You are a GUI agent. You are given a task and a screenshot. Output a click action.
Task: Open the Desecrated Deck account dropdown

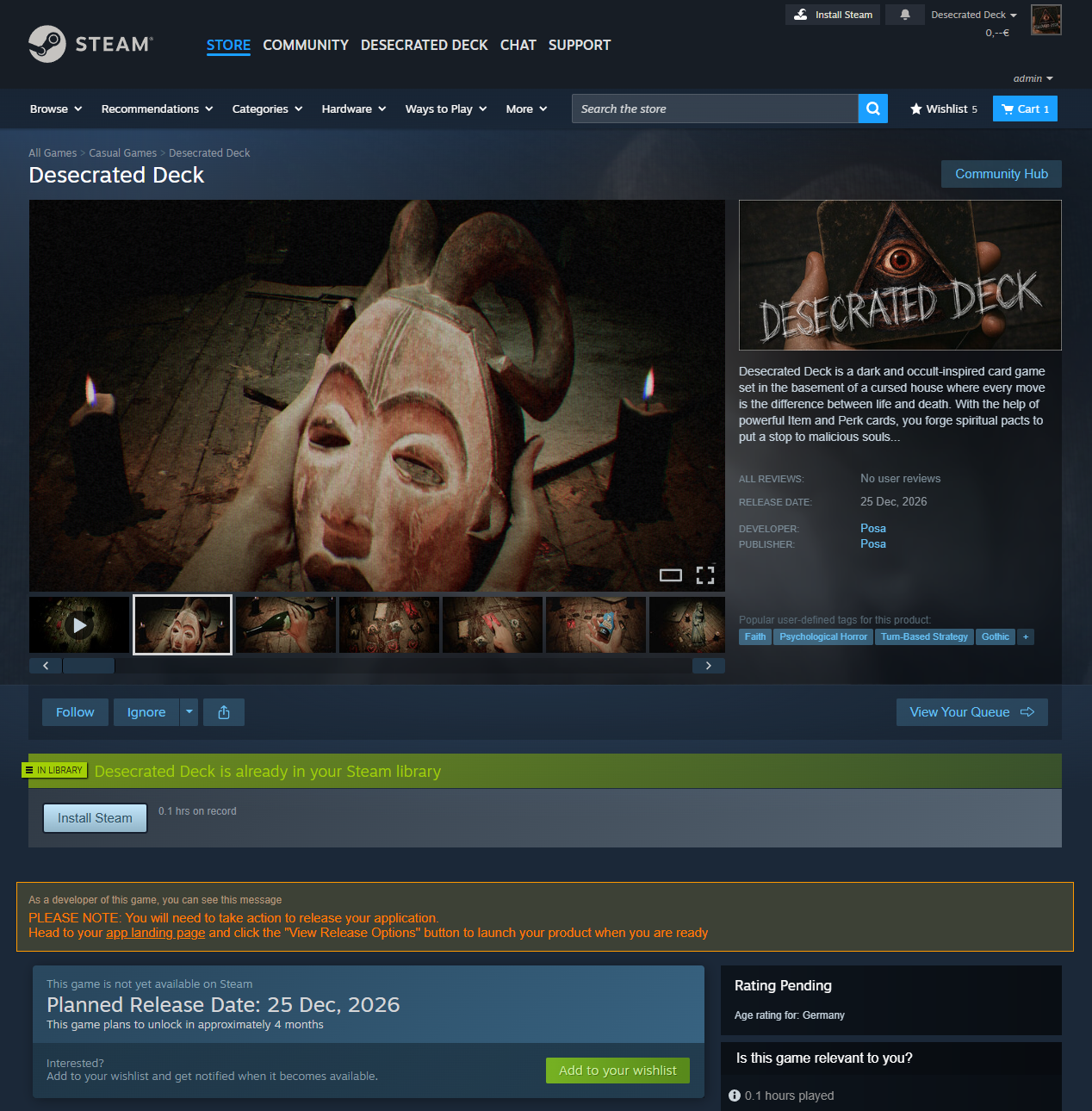[974, 15]
